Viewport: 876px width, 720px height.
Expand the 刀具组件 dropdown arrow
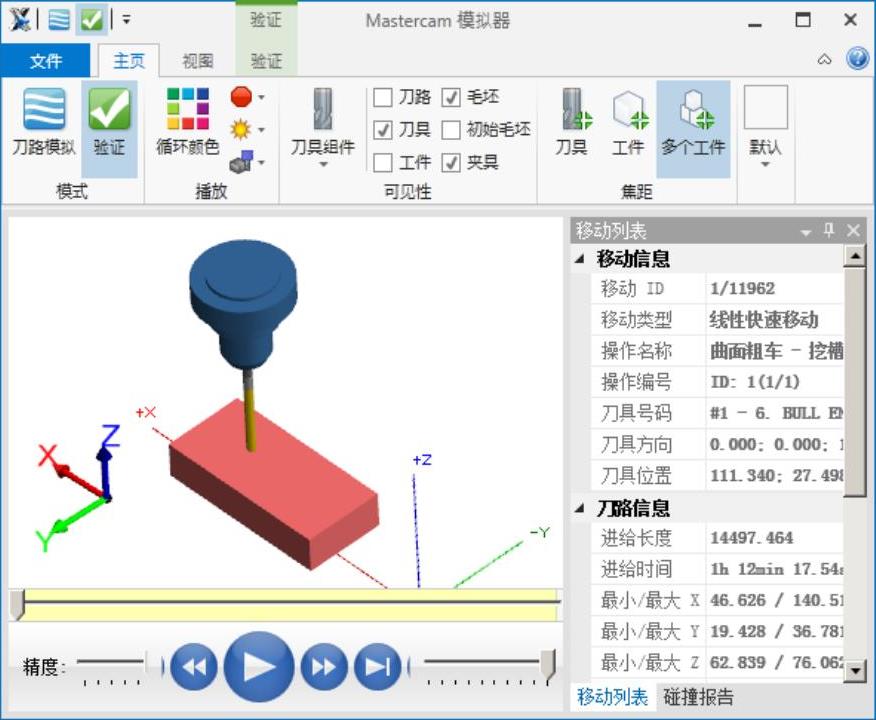tap(323, 165)
